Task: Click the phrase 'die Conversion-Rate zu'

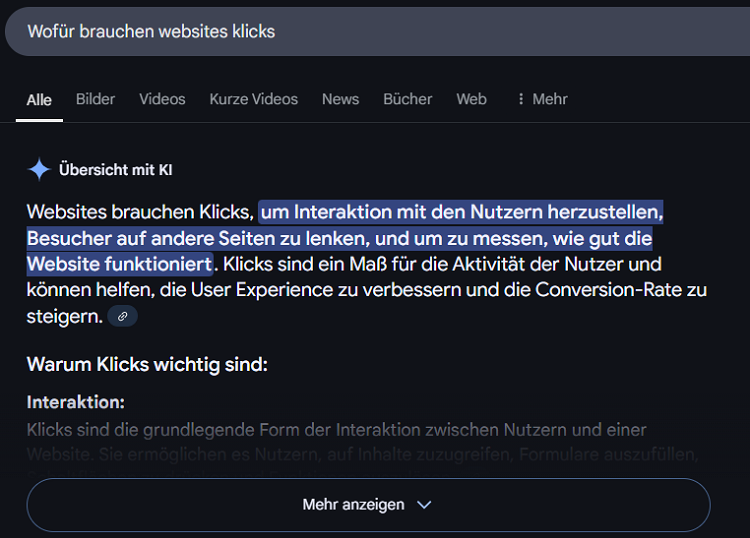Action: pyautogui.click(x=606, y=290)
